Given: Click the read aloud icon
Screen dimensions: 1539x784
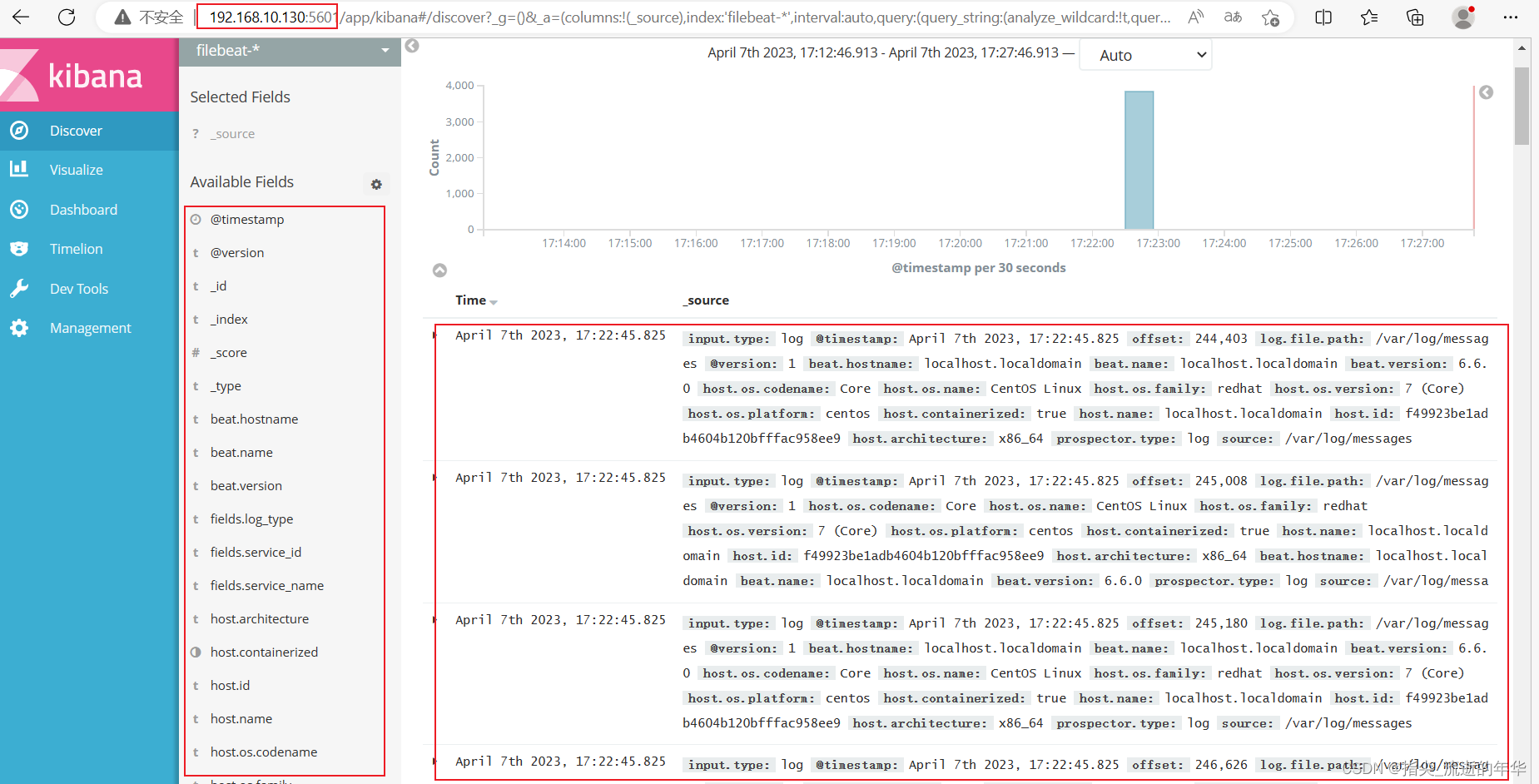Looking at the screenshot, I should tap(1195, 17).
